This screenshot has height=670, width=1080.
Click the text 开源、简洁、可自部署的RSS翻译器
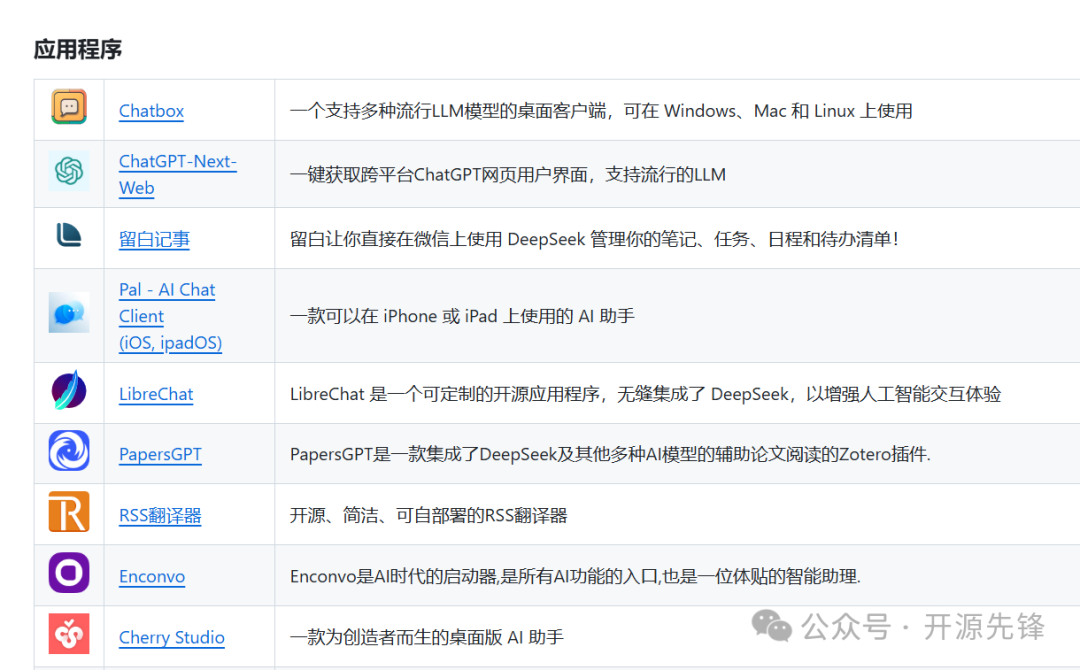(x=428, y=516)
